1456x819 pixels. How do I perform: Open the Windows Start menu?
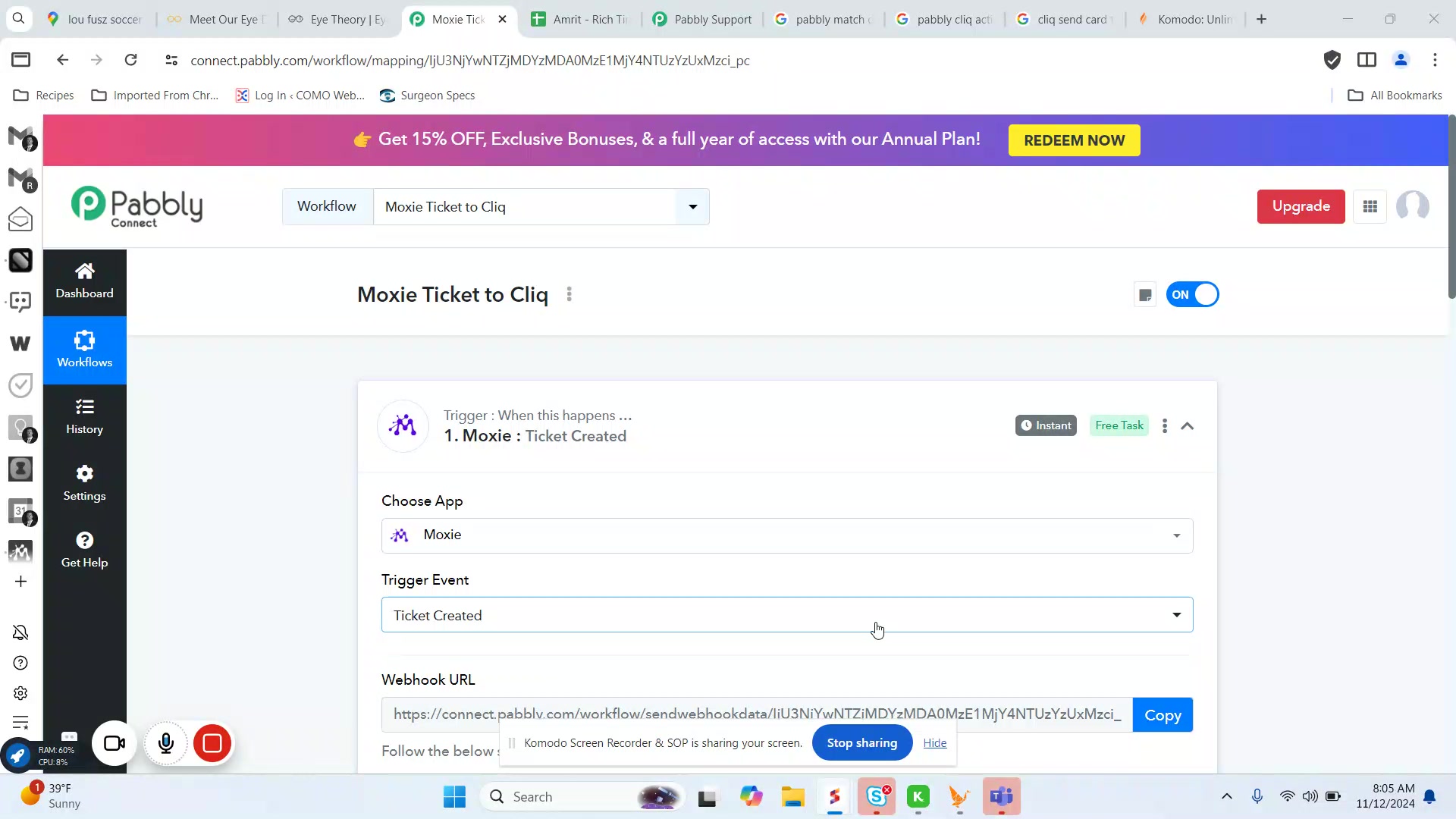click(x=454, y=796)
